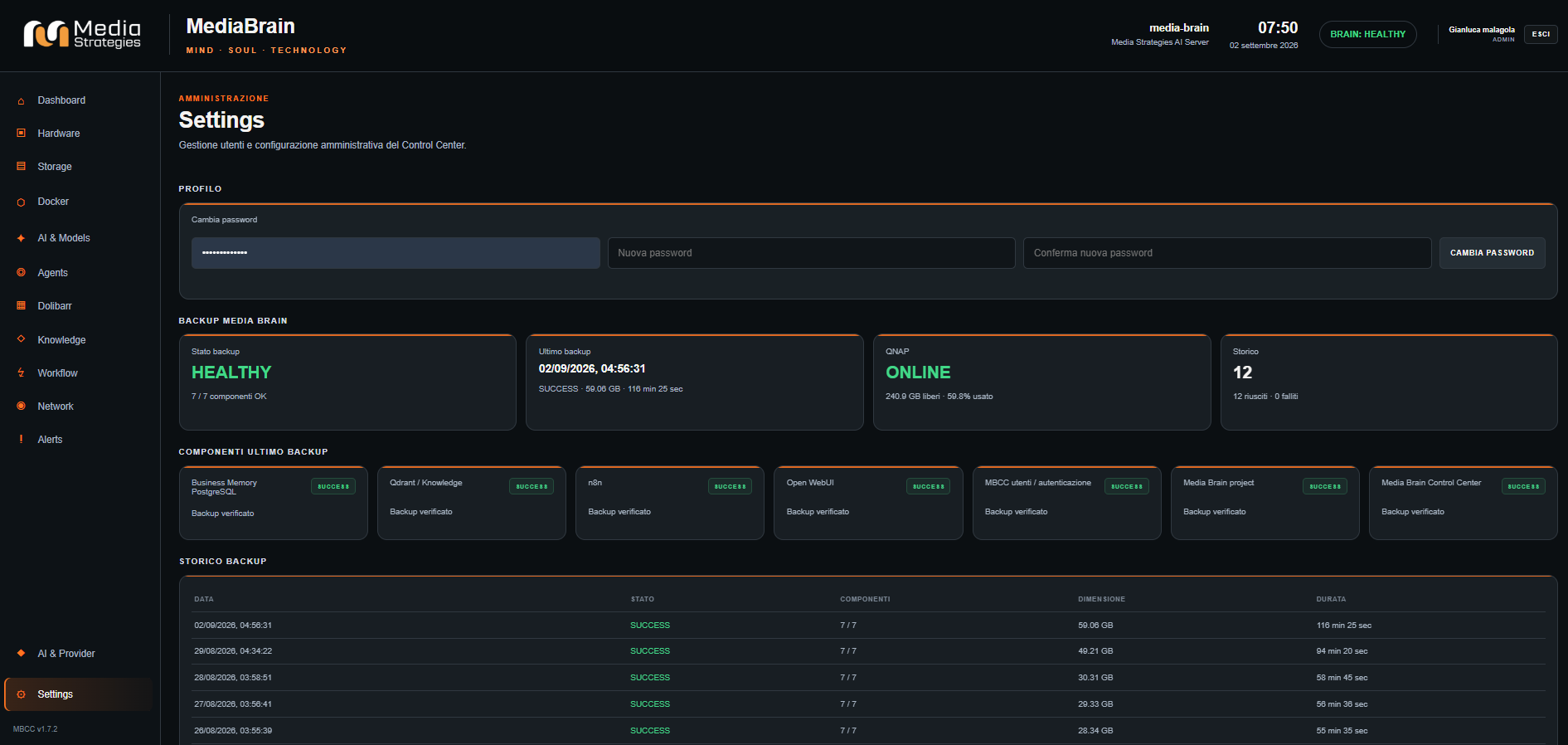Click SUCCESS badge on Open WebUI card
This screenshot has width=1568, height=745.
(x=928, y=487)
